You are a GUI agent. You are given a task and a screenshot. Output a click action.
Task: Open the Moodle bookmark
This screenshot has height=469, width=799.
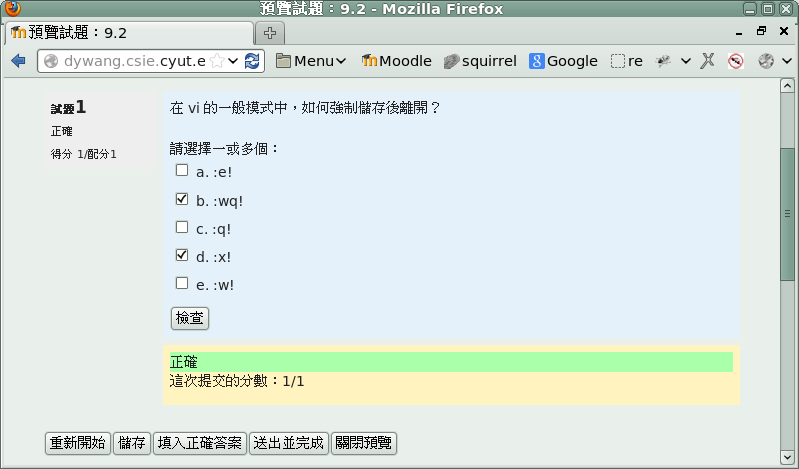click(396, 61)
